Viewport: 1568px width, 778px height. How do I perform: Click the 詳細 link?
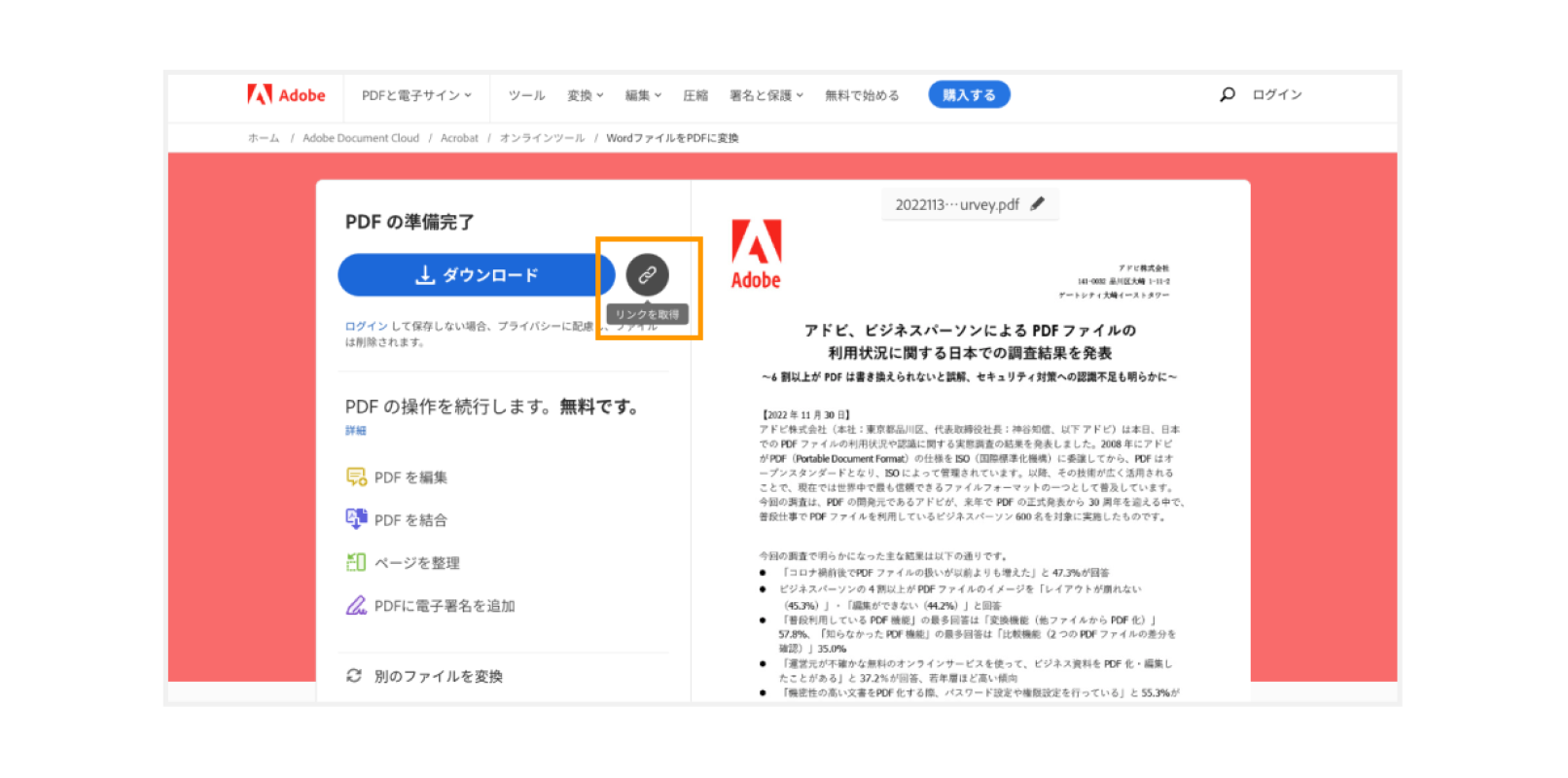pyautogui.click(x=356, y=430)
